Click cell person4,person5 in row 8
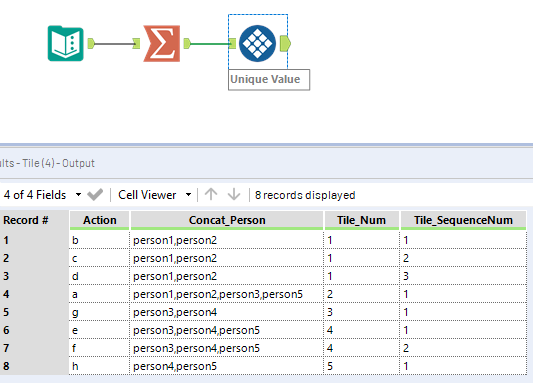 pyautogui.click(x=227, y=366)
